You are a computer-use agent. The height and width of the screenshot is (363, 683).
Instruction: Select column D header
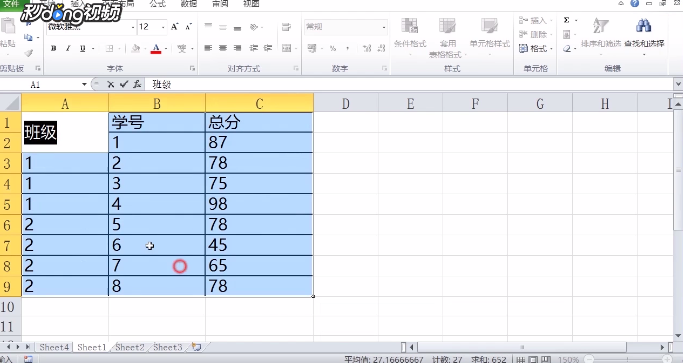(x=346, y=104)
